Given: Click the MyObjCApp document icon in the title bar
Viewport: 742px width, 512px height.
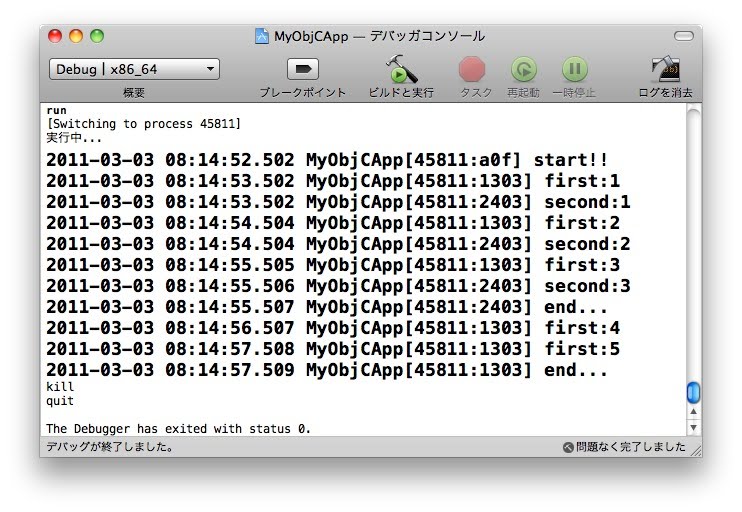Looking at the screenshot, I should [262, 36].
